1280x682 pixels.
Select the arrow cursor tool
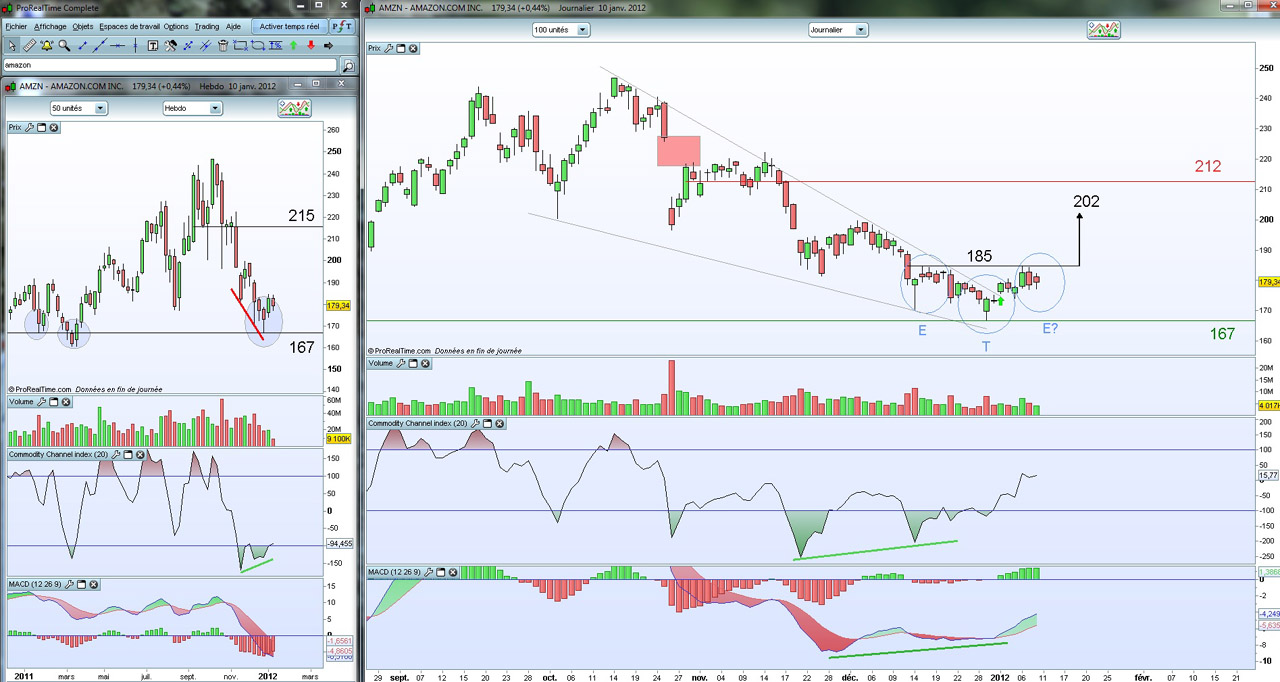[x=12, y=45]
